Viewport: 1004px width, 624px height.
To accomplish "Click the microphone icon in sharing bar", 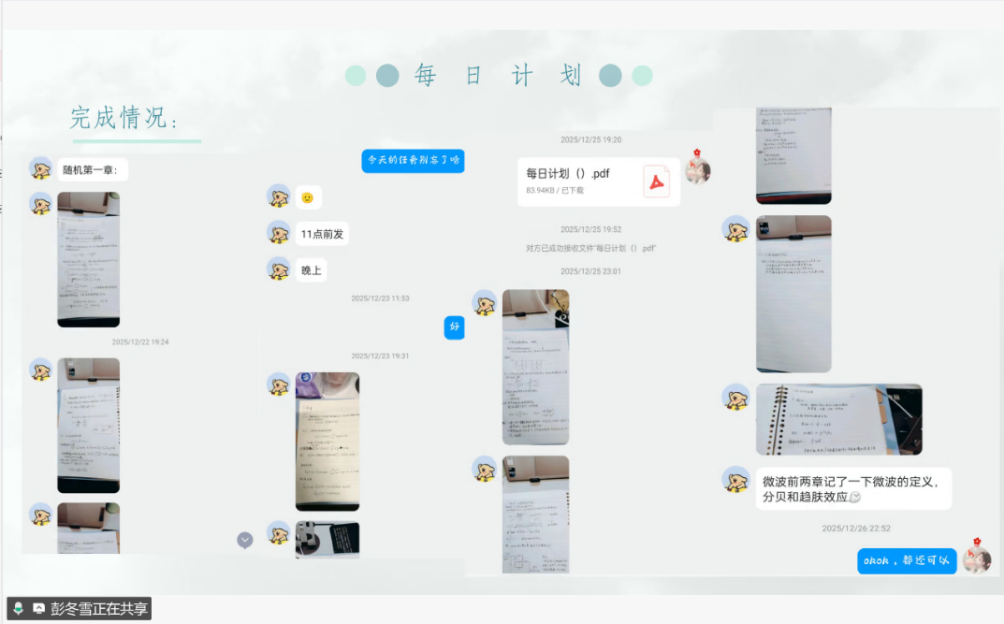I will click(18, 608).
